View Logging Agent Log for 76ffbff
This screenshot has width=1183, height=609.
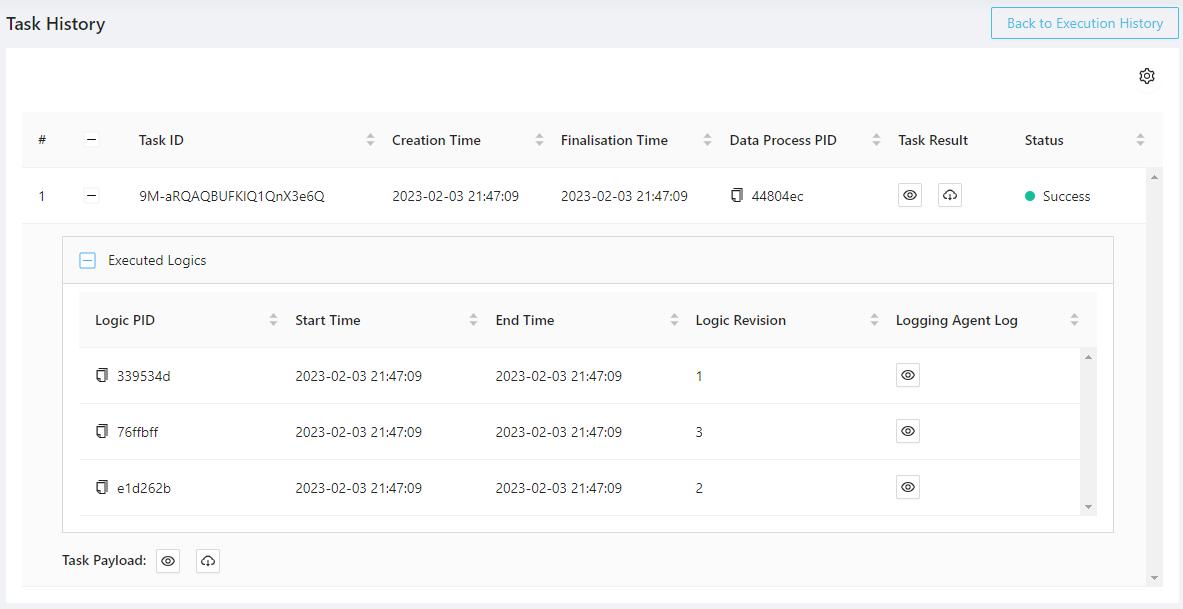point(908,432)
